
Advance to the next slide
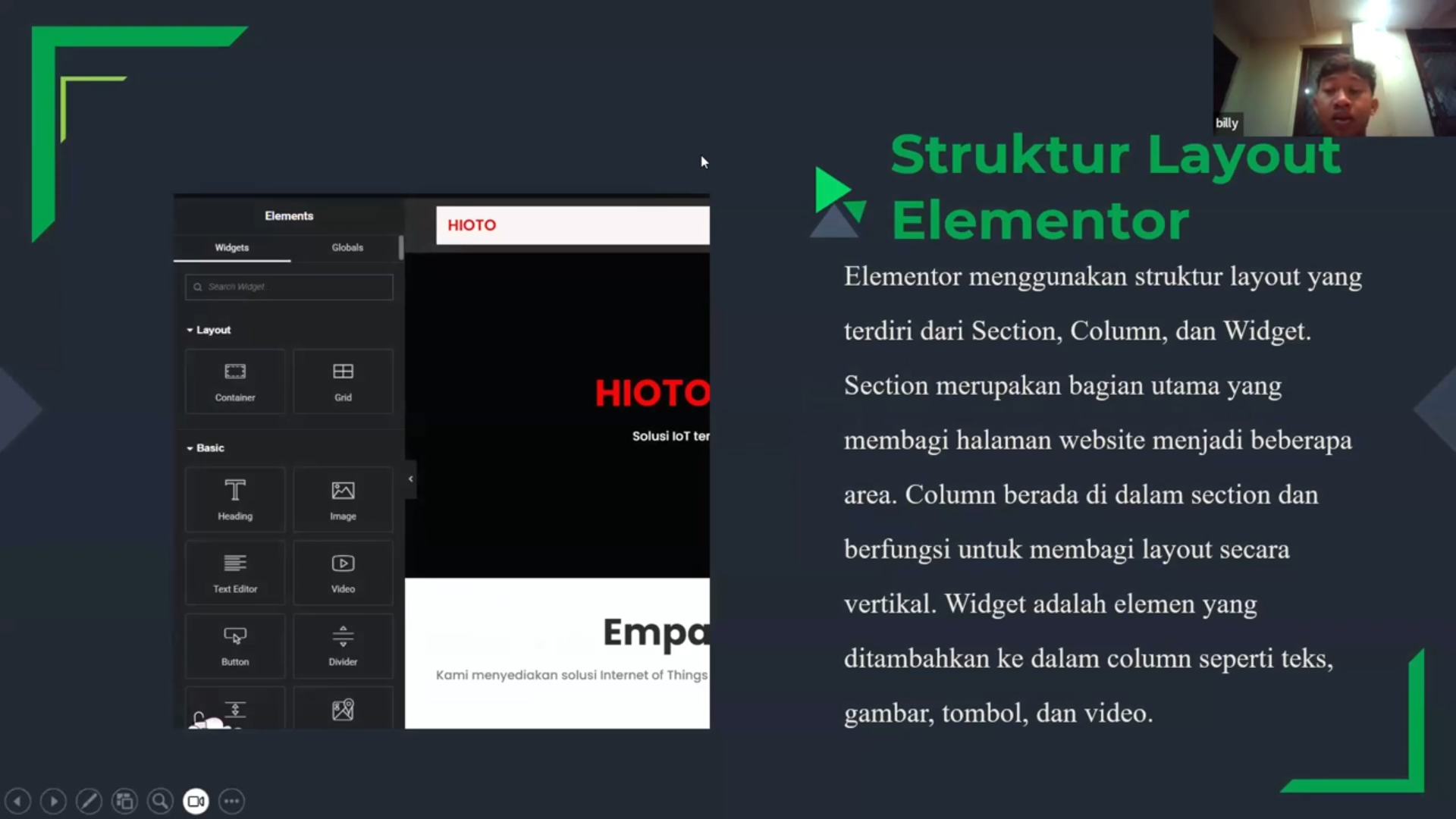pos(53,801)
